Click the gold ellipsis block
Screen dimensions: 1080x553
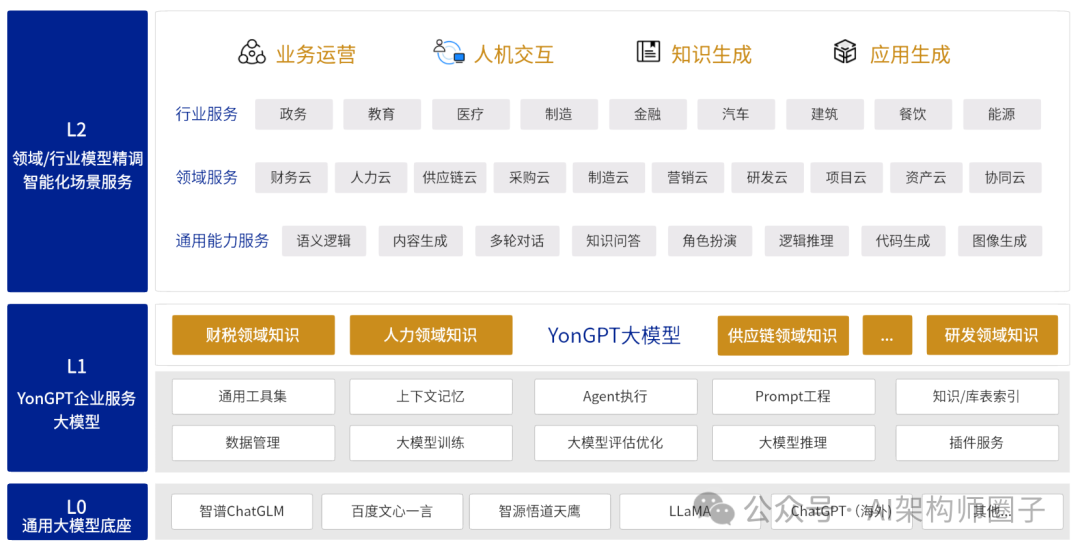[888, 336]
